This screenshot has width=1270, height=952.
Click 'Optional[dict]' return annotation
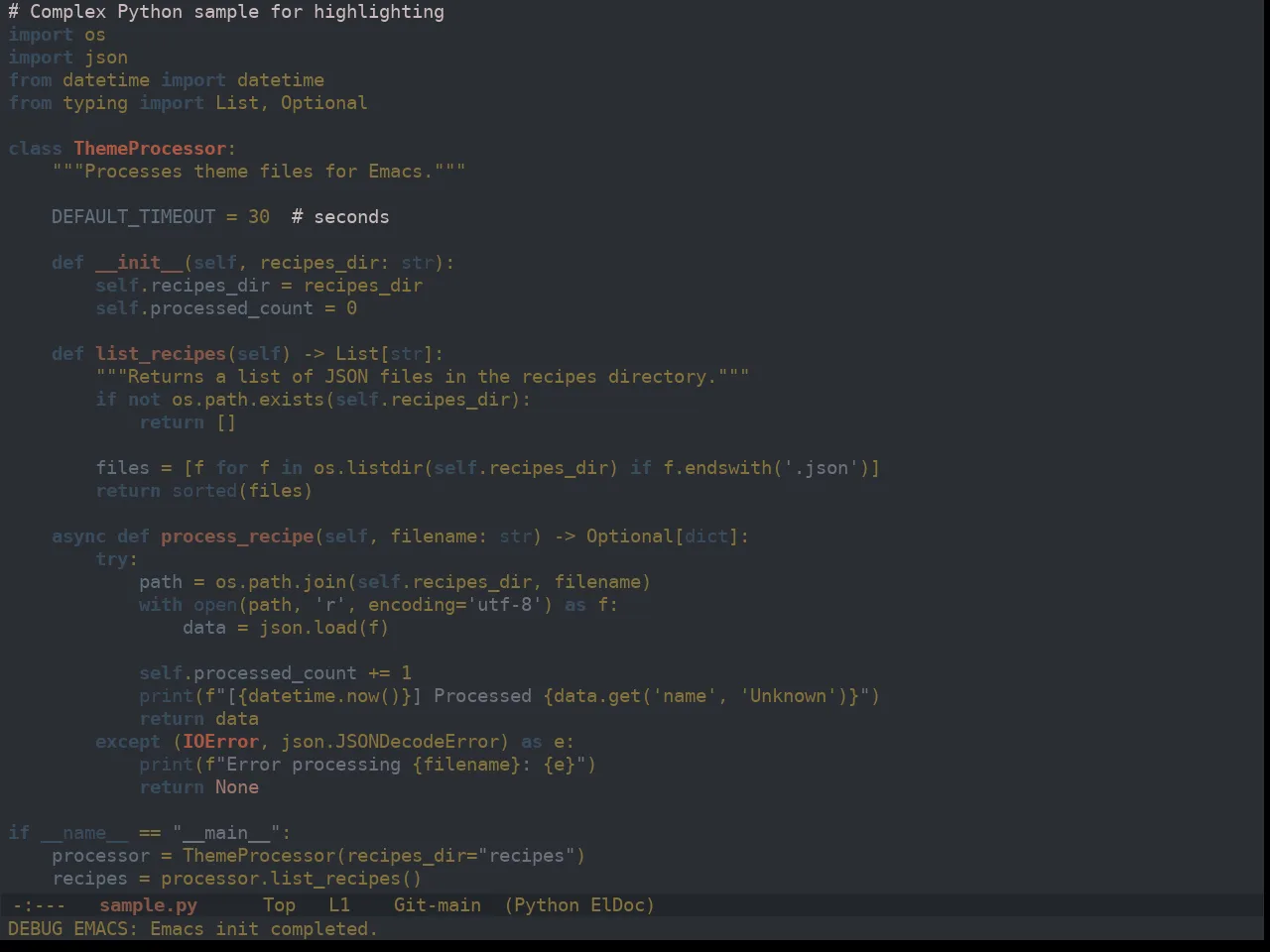(662, 536)
